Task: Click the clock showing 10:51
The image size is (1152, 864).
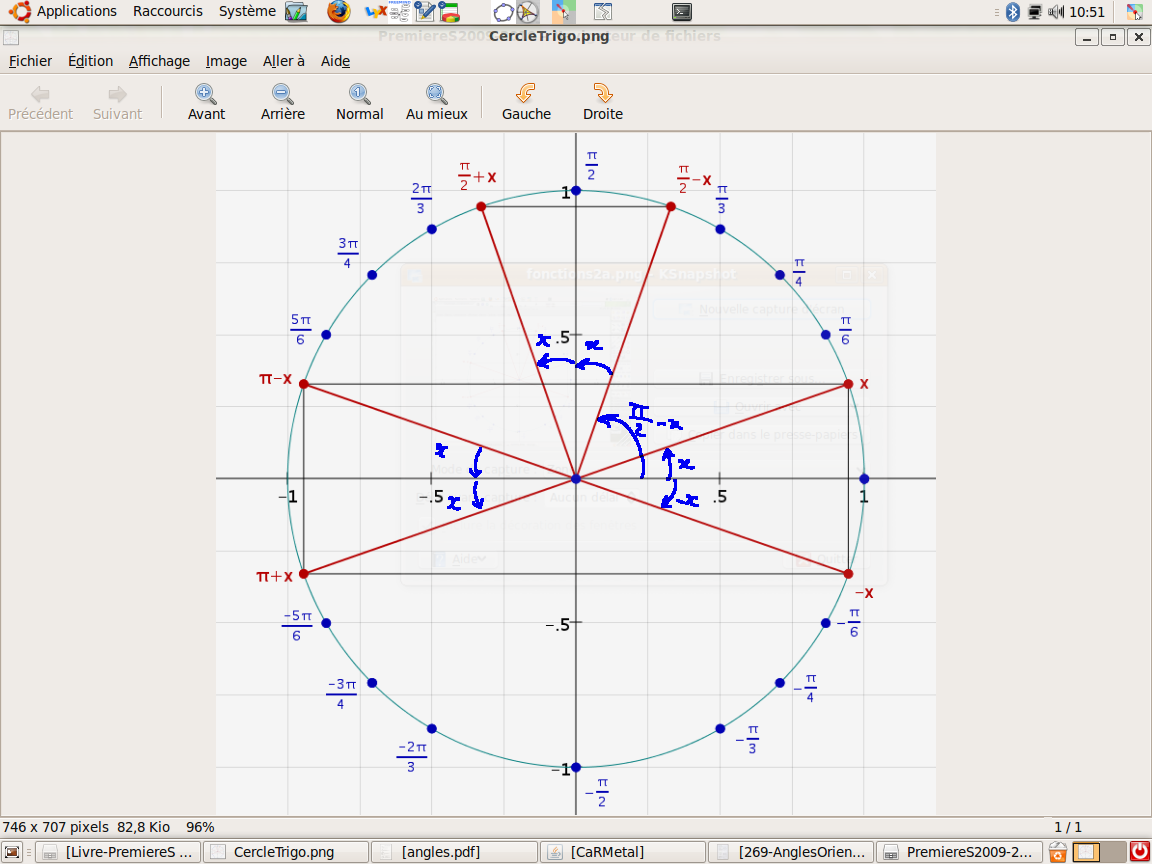Action: [1087, 12]
